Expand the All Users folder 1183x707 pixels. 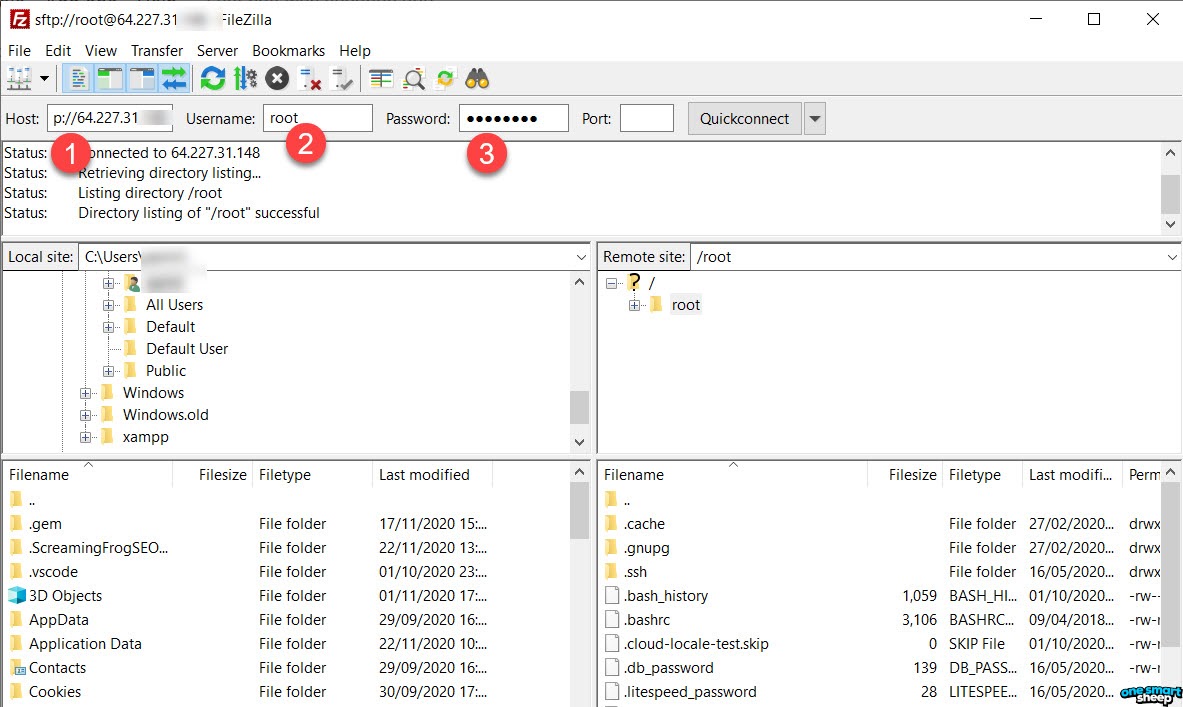[109, 306]
